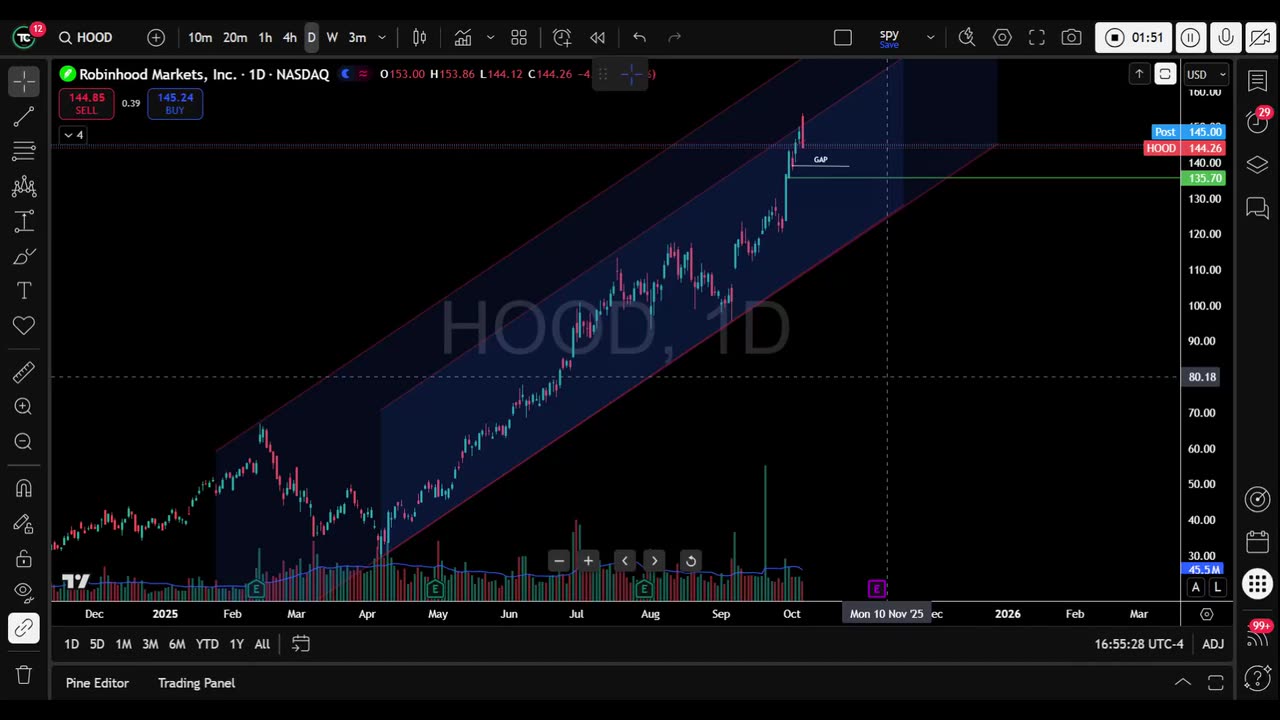Expand the indicators favorites dropdown arrow
Viewport: 1280px width, 720px height.
(490, 37)
